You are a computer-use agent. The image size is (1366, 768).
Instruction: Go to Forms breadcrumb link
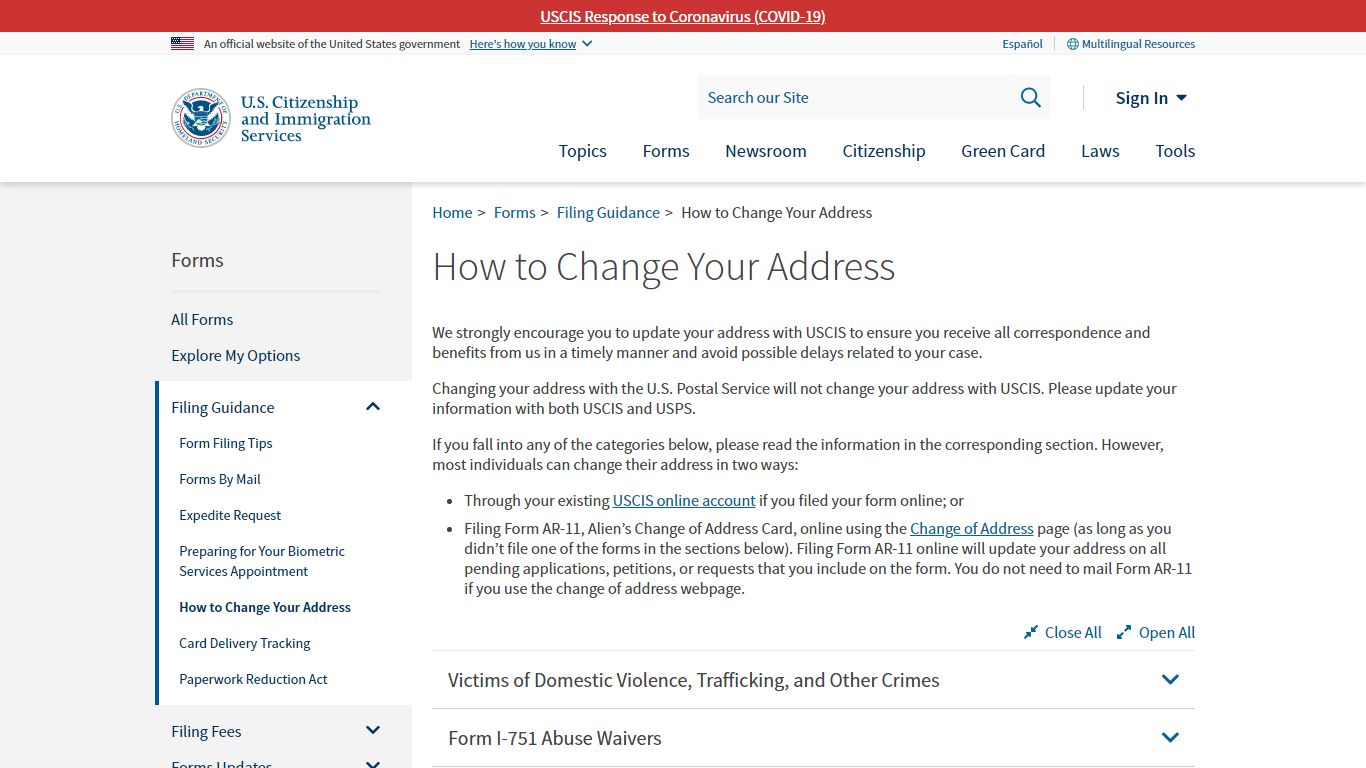[514, 212]
